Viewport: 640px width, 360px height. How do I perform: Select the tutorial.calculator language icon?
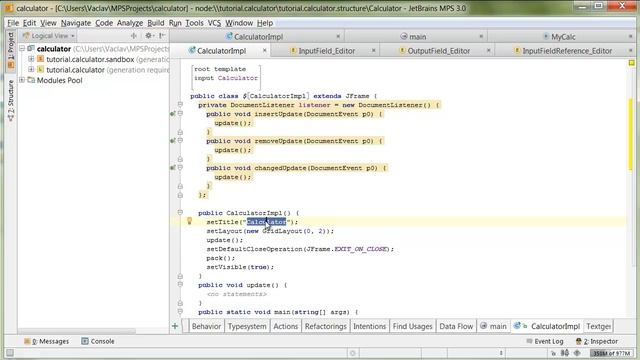pyautogui.click(x=40, y=70)
